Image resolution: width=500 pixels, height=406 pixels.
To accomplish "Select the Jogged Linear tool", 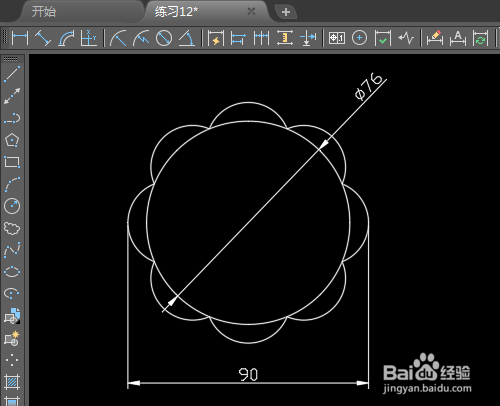I will tap(406, 38).
